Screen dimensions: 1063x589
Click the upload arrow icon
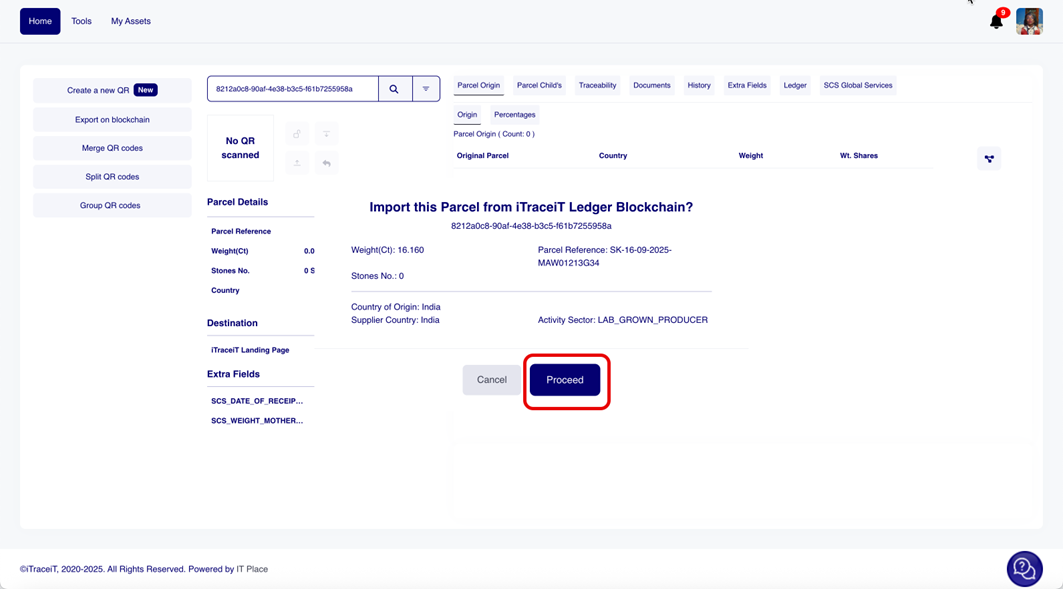[297, 162]
